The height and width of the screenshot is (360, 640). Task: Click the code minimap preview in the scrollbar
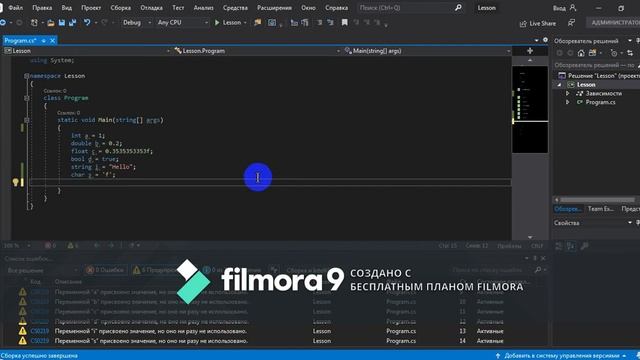[x=530, y=109]
